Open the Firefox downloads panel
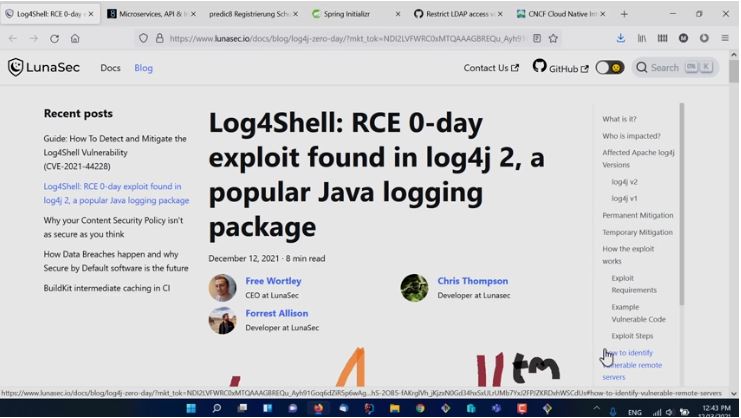Screen dimensions: 741x418 point(620,38)
